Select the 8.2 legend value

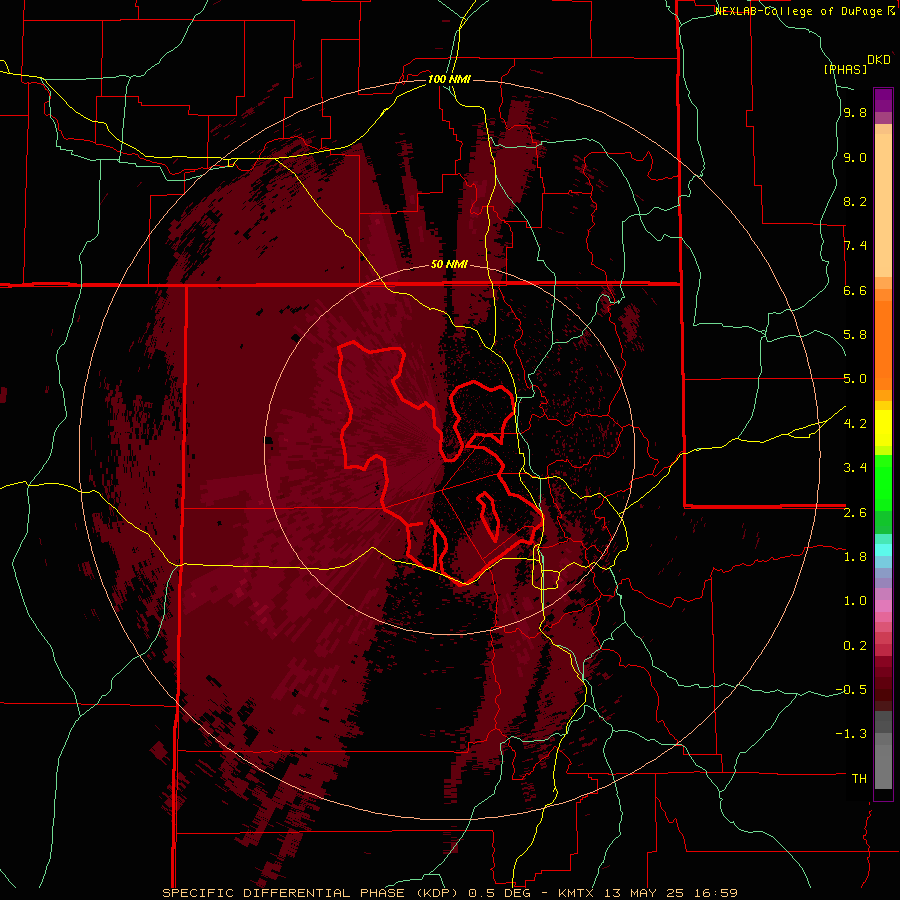(x=855, y=201)
